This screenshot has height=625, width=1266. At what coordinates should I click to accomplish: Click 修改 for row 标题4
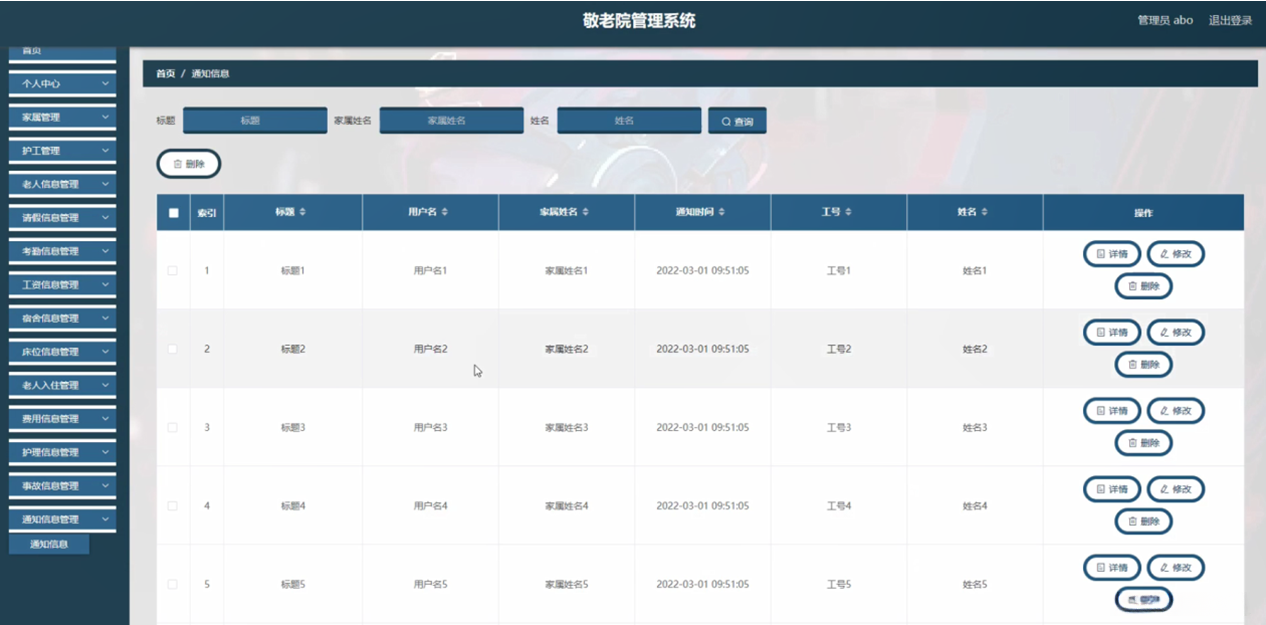[x=1175, y=489]
